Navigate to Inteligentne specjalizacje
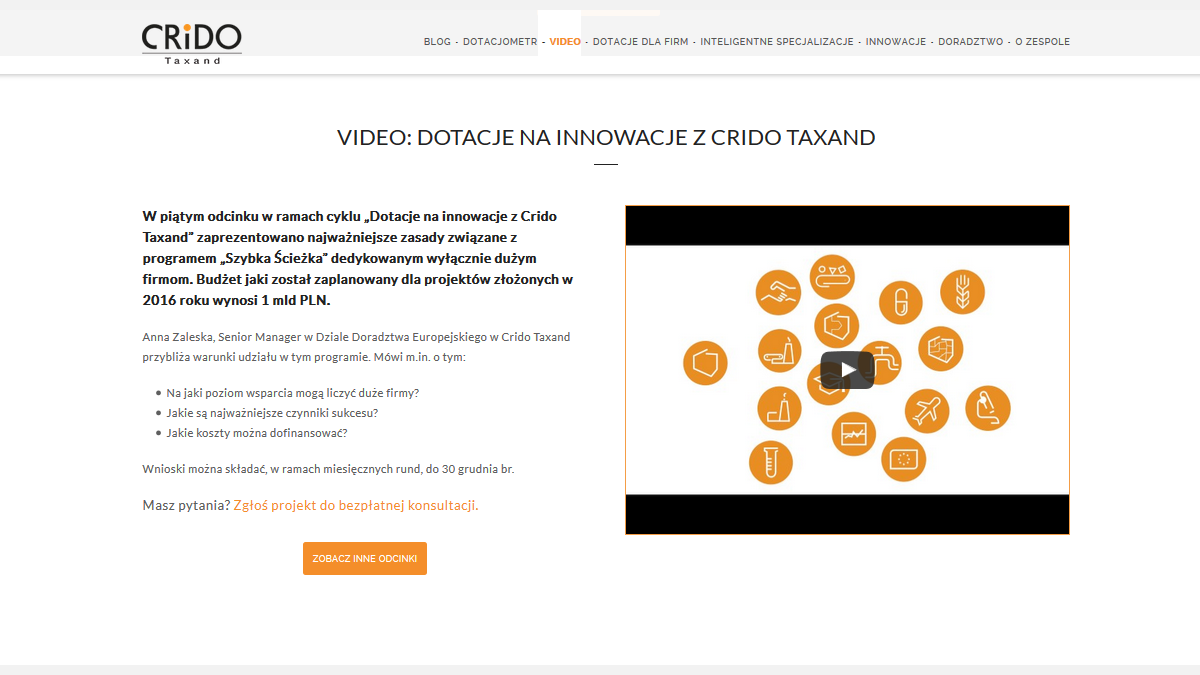Viewport: 1200px width, 675px height. [x=776, y=42]
